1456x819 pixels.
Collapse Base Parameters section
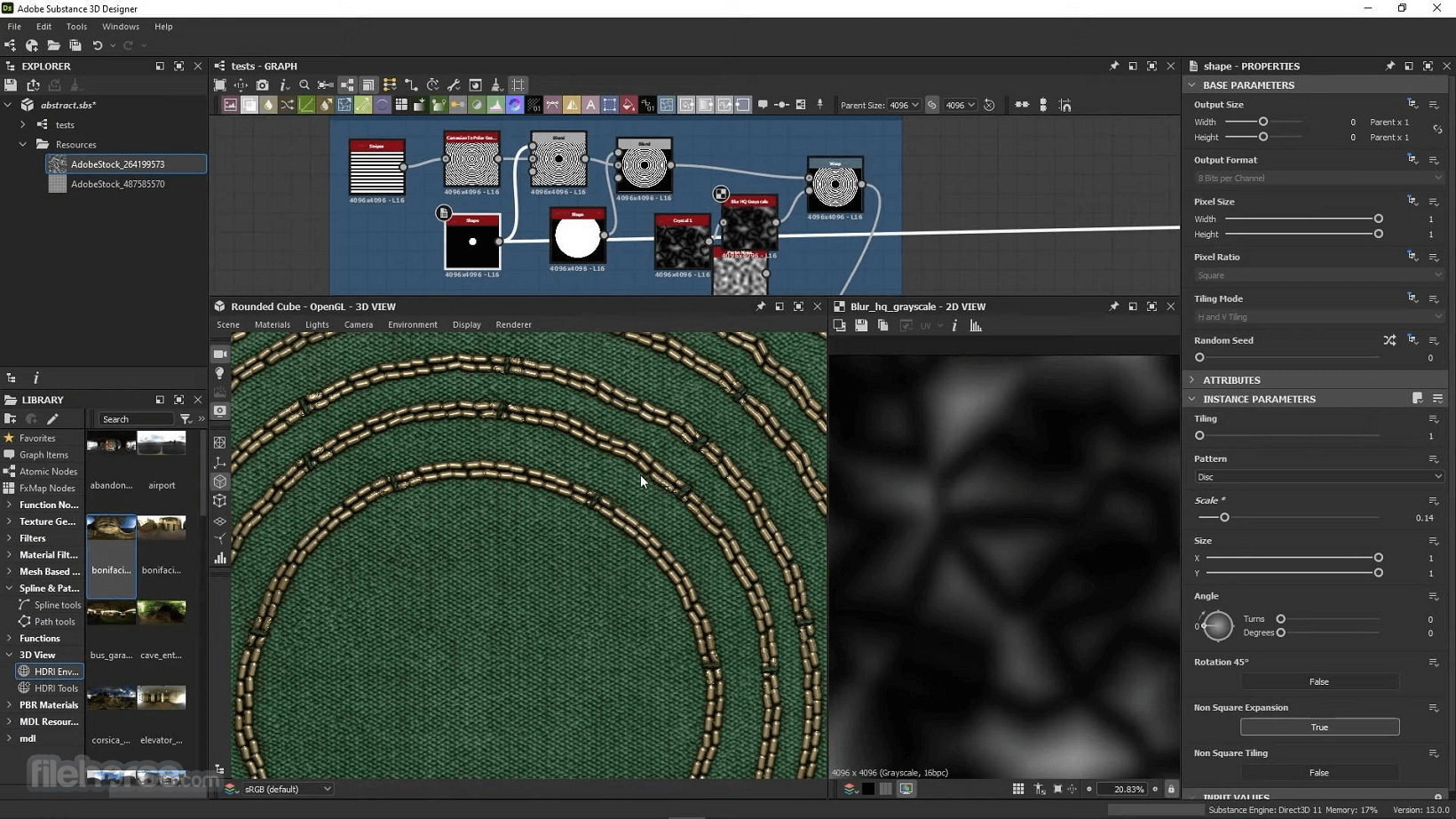[1192, 85]
